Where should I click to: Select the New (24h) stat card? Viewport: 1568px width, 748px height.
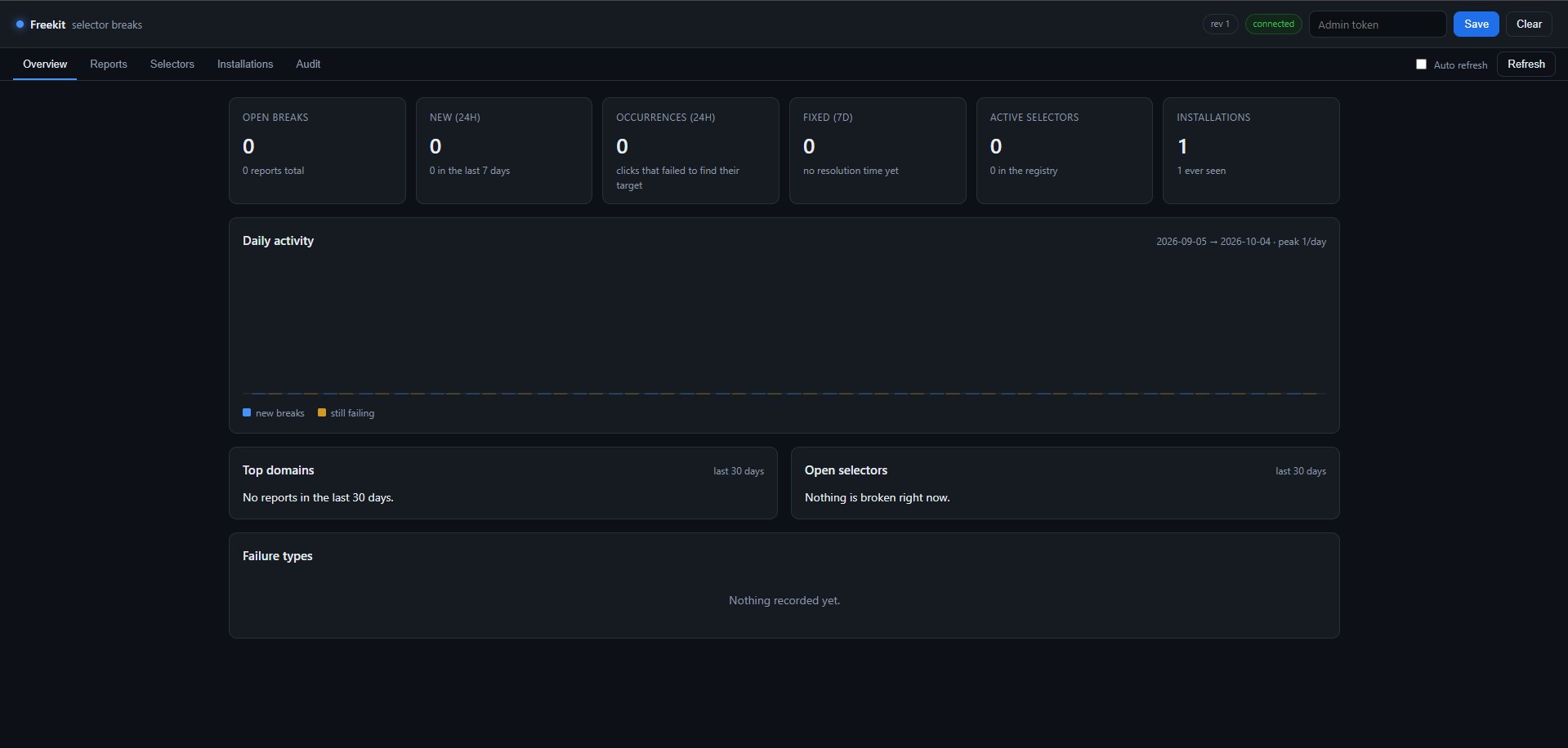[504, 150]
